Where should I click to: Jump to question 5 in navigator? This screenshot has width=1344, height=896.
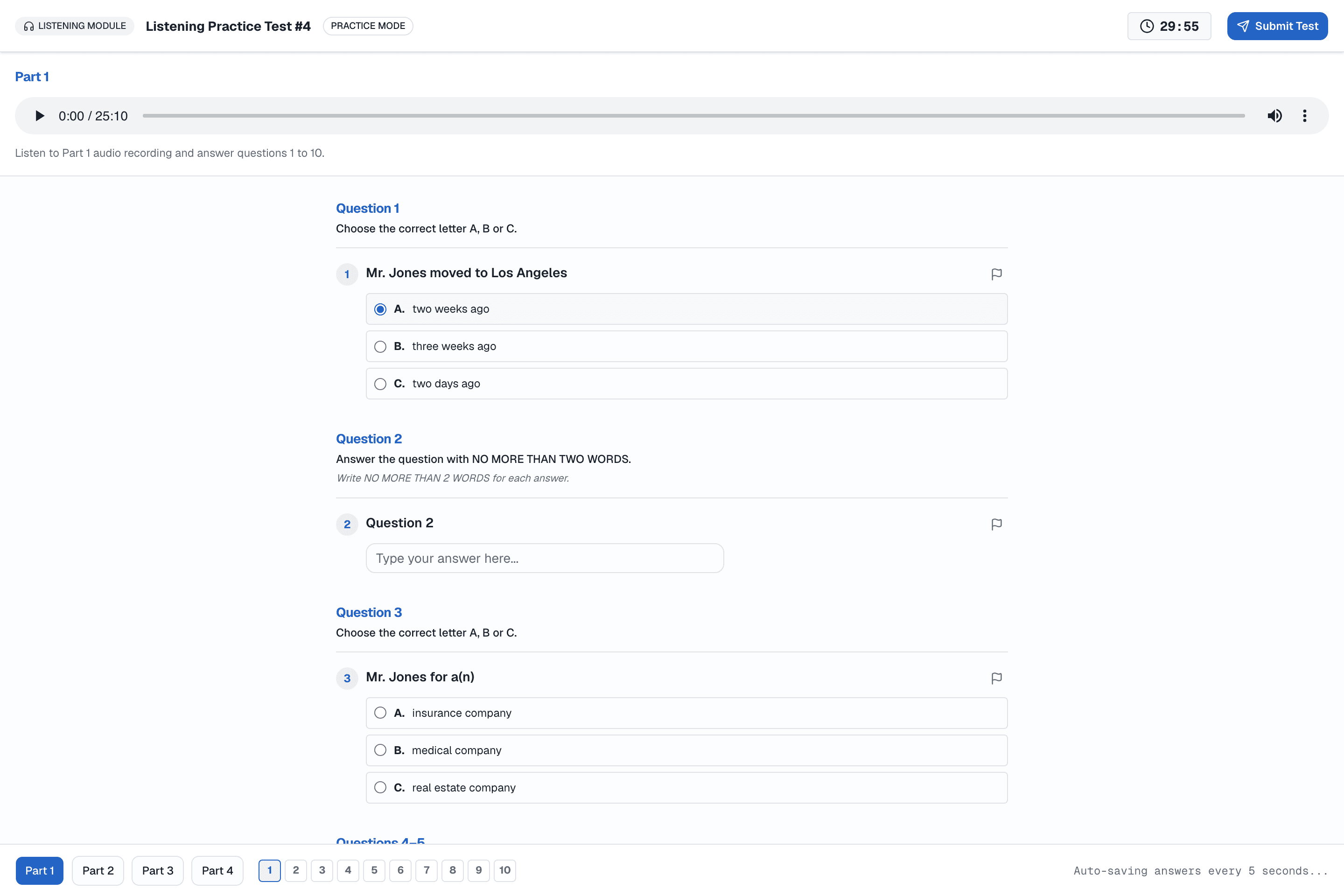point(374,870)
